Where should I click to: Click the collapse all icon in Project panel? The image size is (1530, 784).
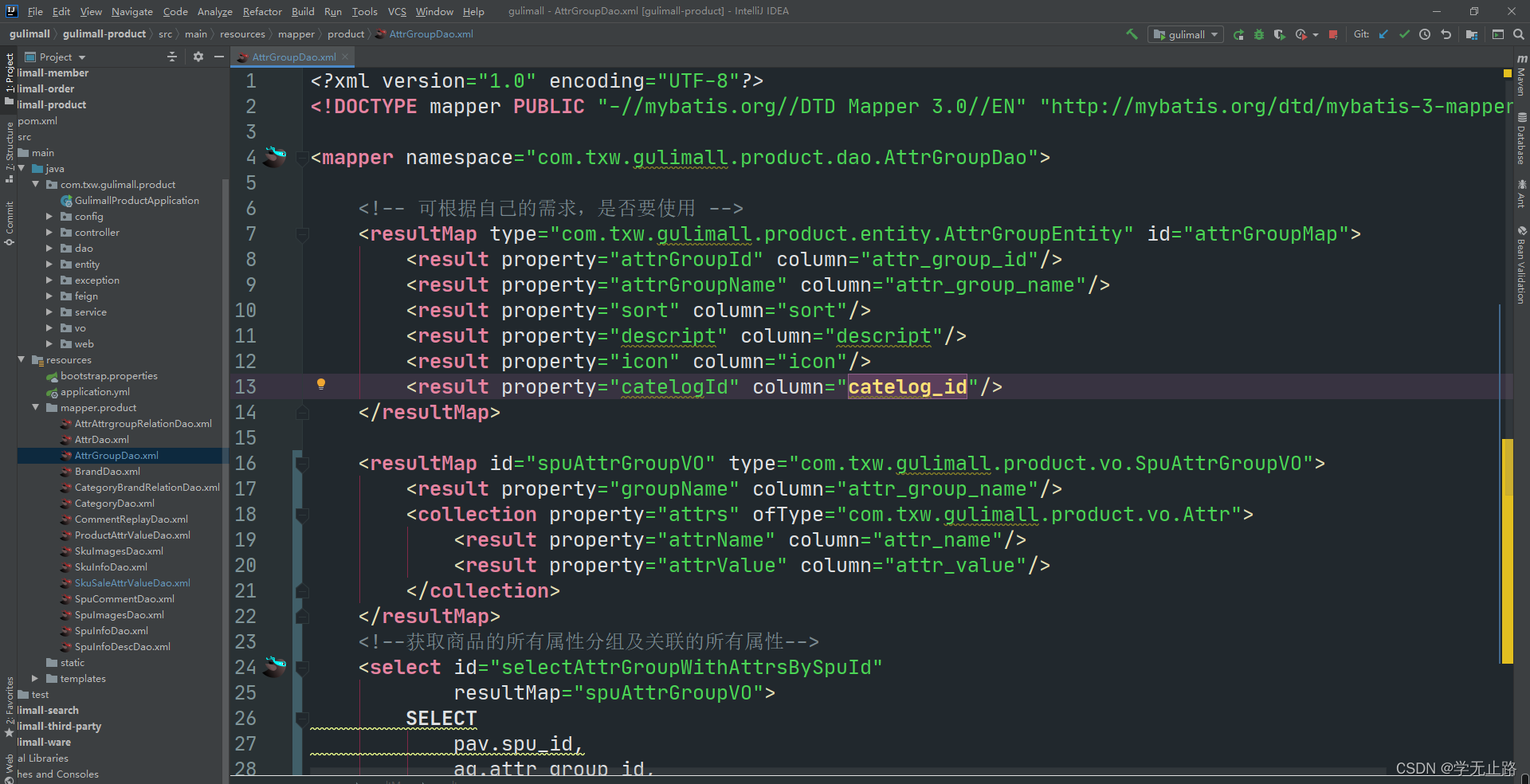click(172, 57)
